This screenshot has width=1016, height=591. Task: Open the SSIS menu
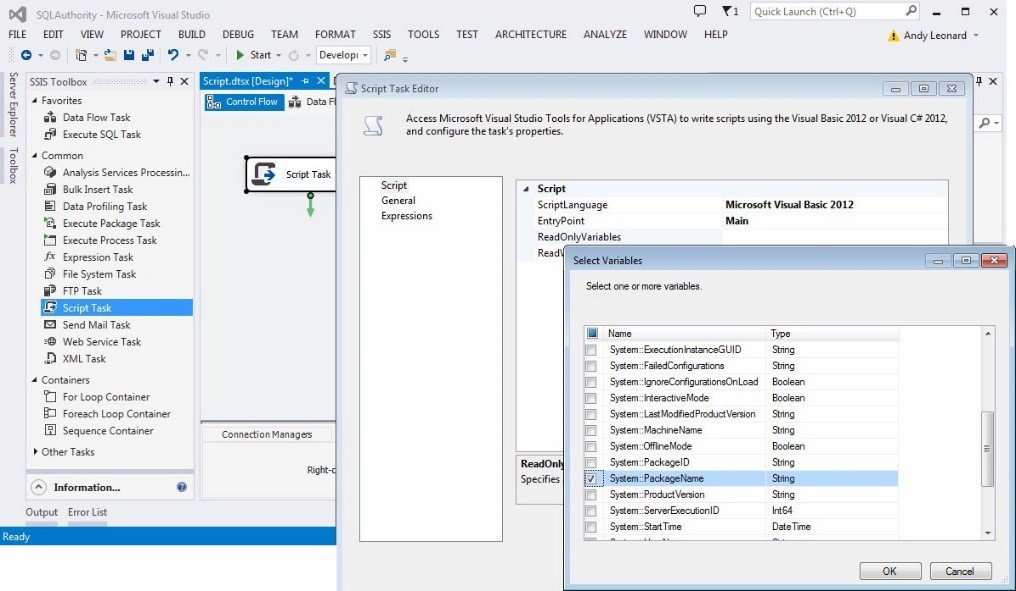(382, 34)
